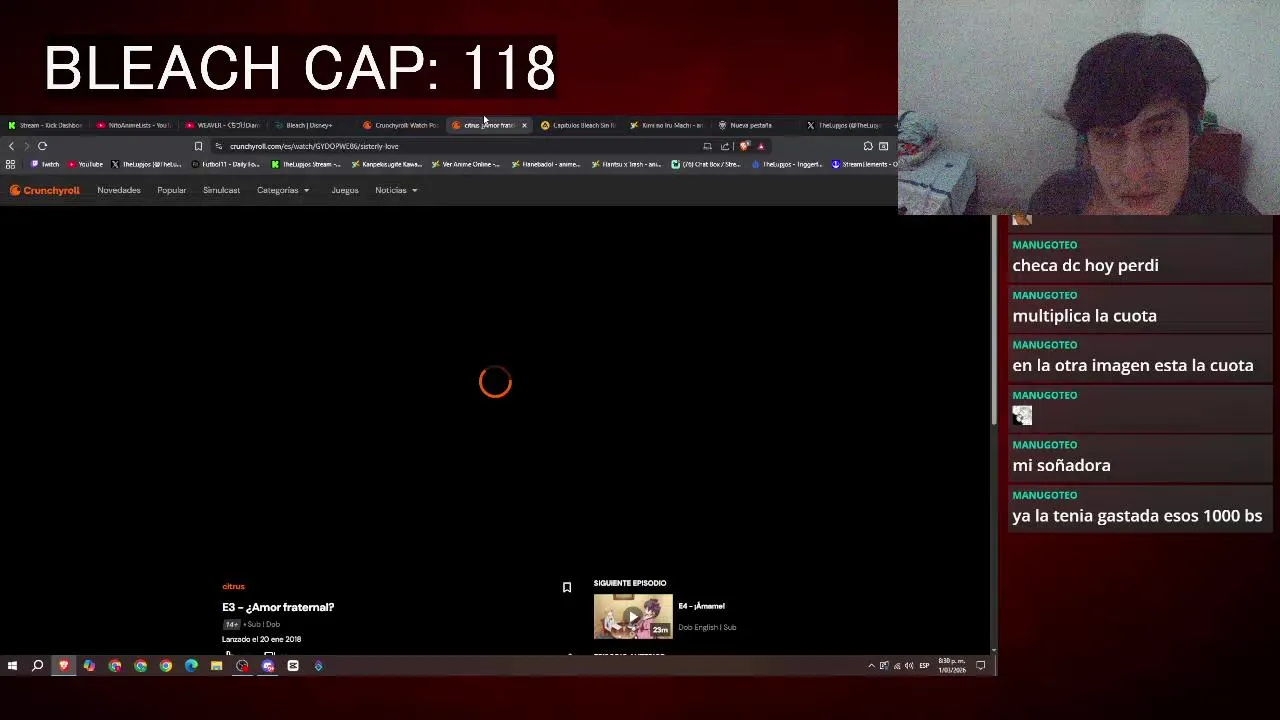Switch to the Crunchyroll Watch tab
1280x720 pixels.
(401, 125)
